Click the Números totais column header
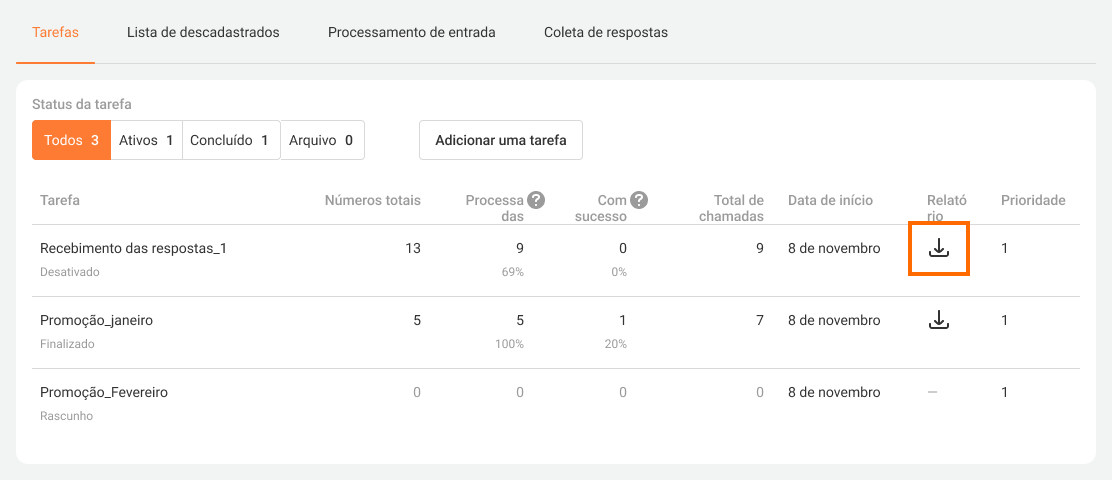Viewport: 1112px width, 480px height. (x=372, y=200)
